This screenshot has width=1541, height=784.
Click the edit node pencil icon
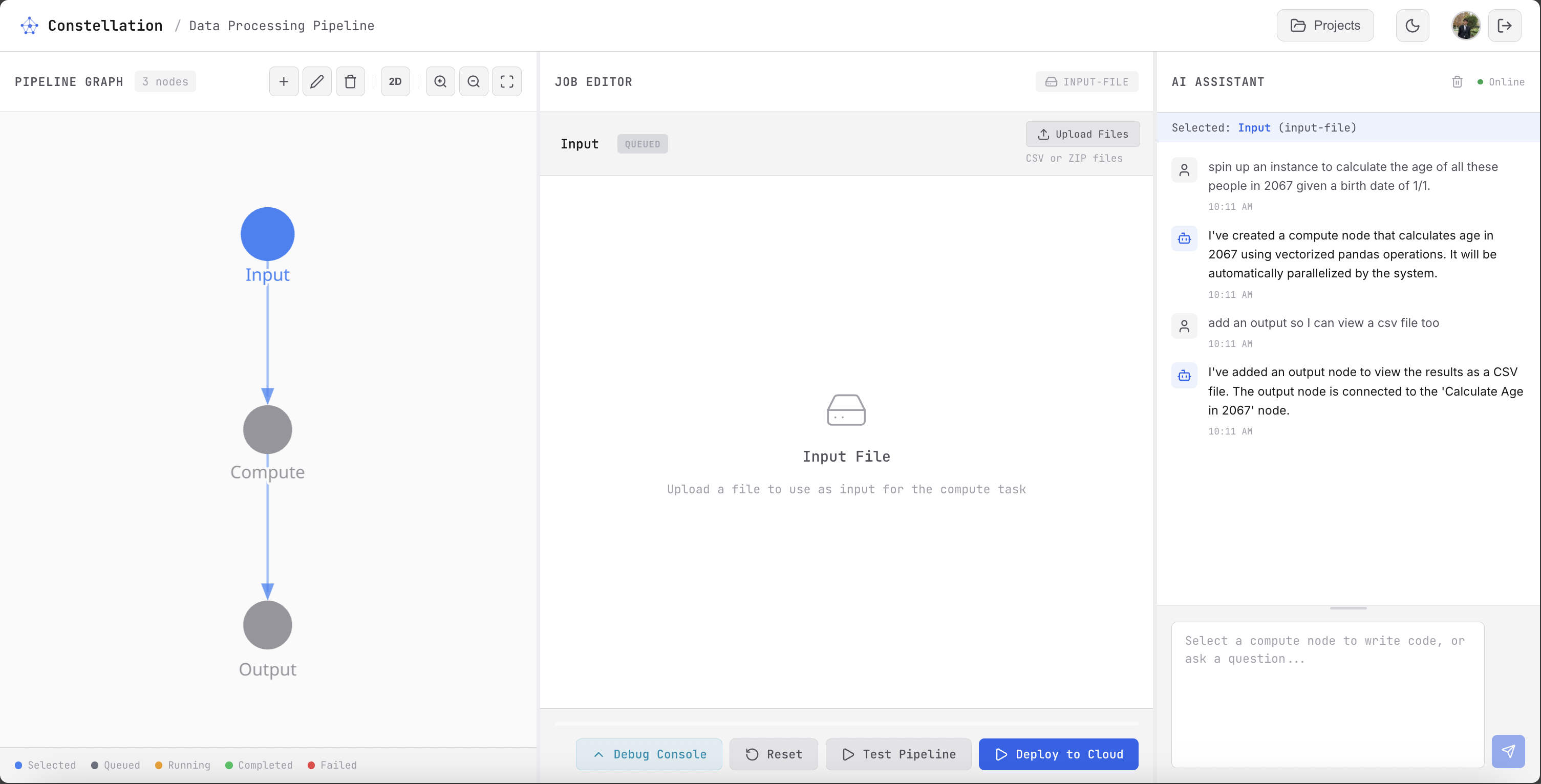pos(317,81)
